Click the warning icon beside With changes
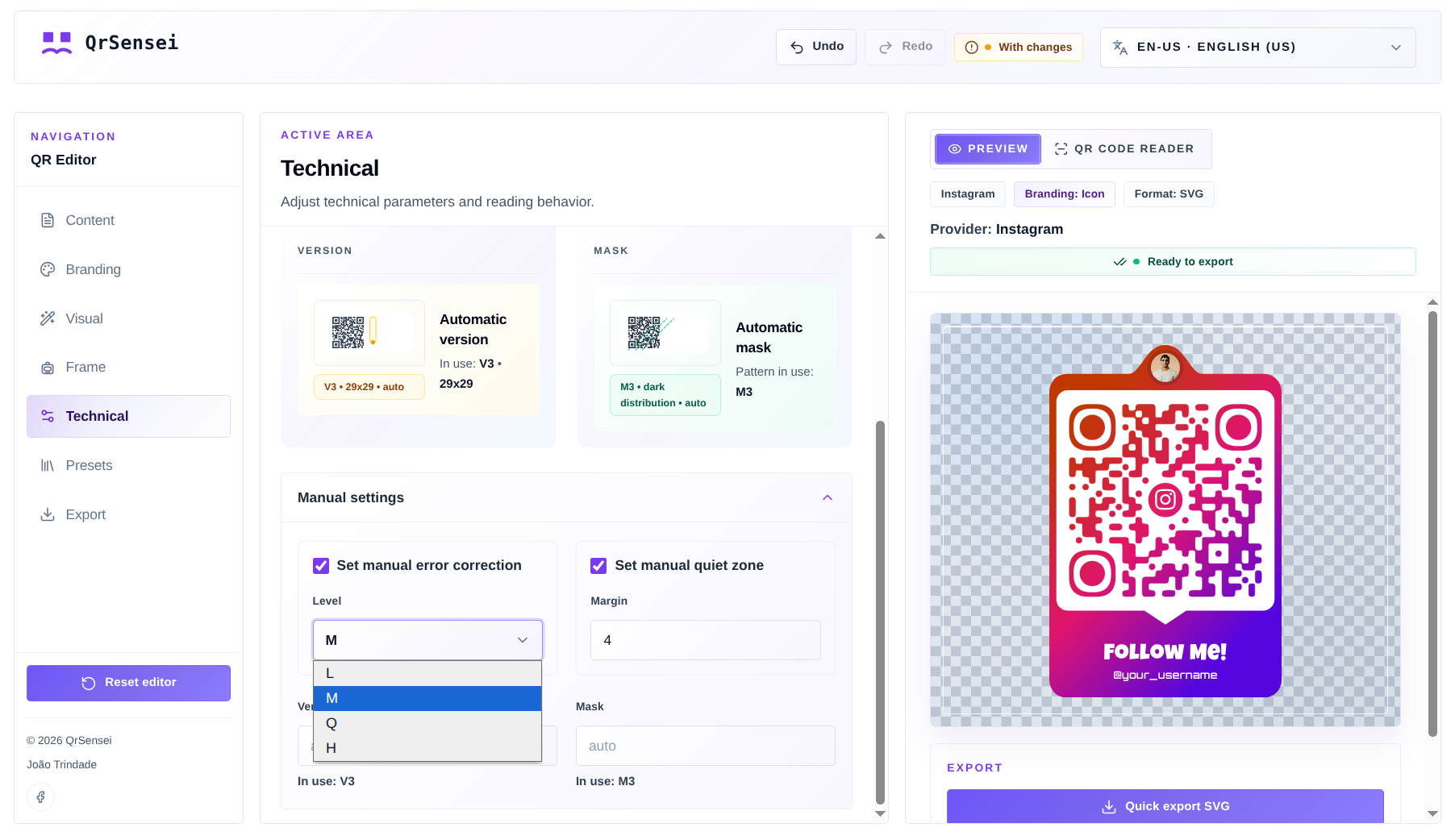Viewport: 1455px width, 840px height. [972, 48]
